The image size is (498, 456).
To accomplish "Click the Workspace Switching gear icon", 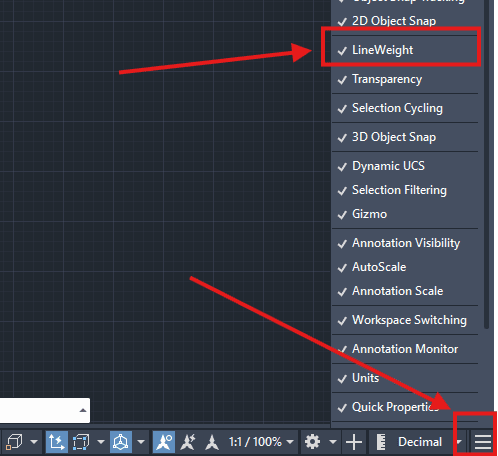I will (312, 442).
